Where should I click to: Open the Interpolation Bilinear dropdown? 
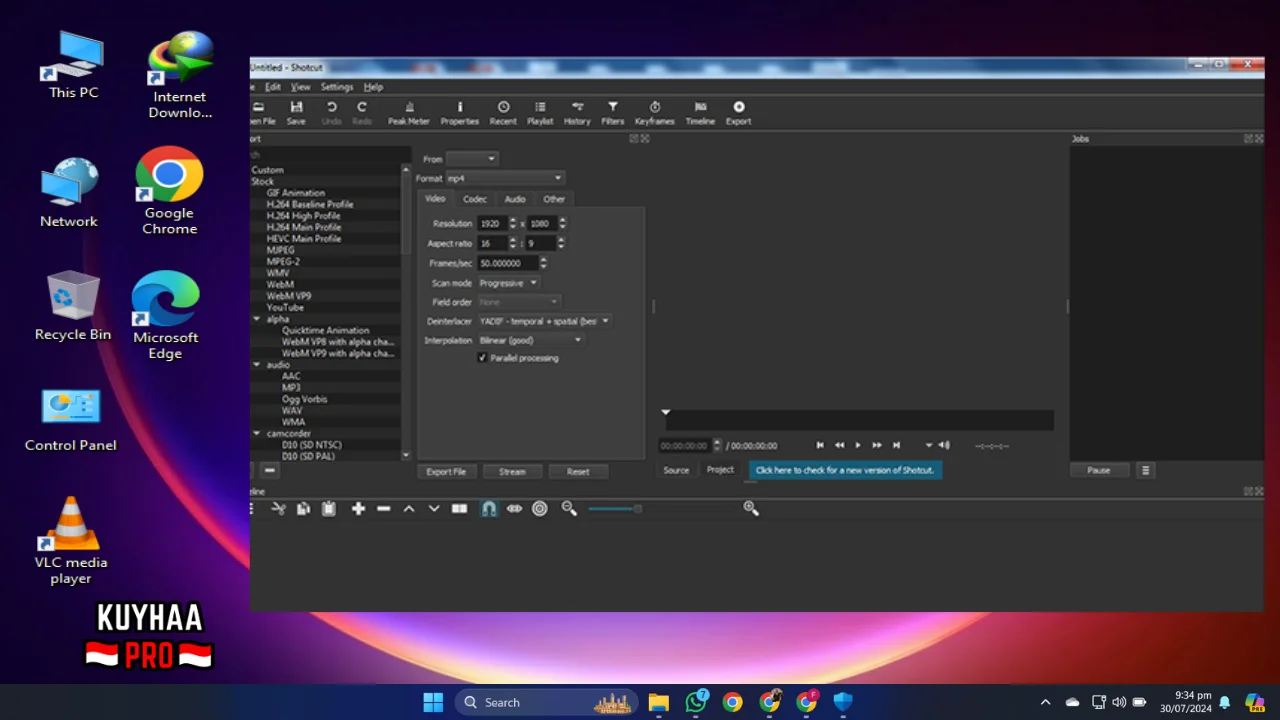[x=530, y=340]
